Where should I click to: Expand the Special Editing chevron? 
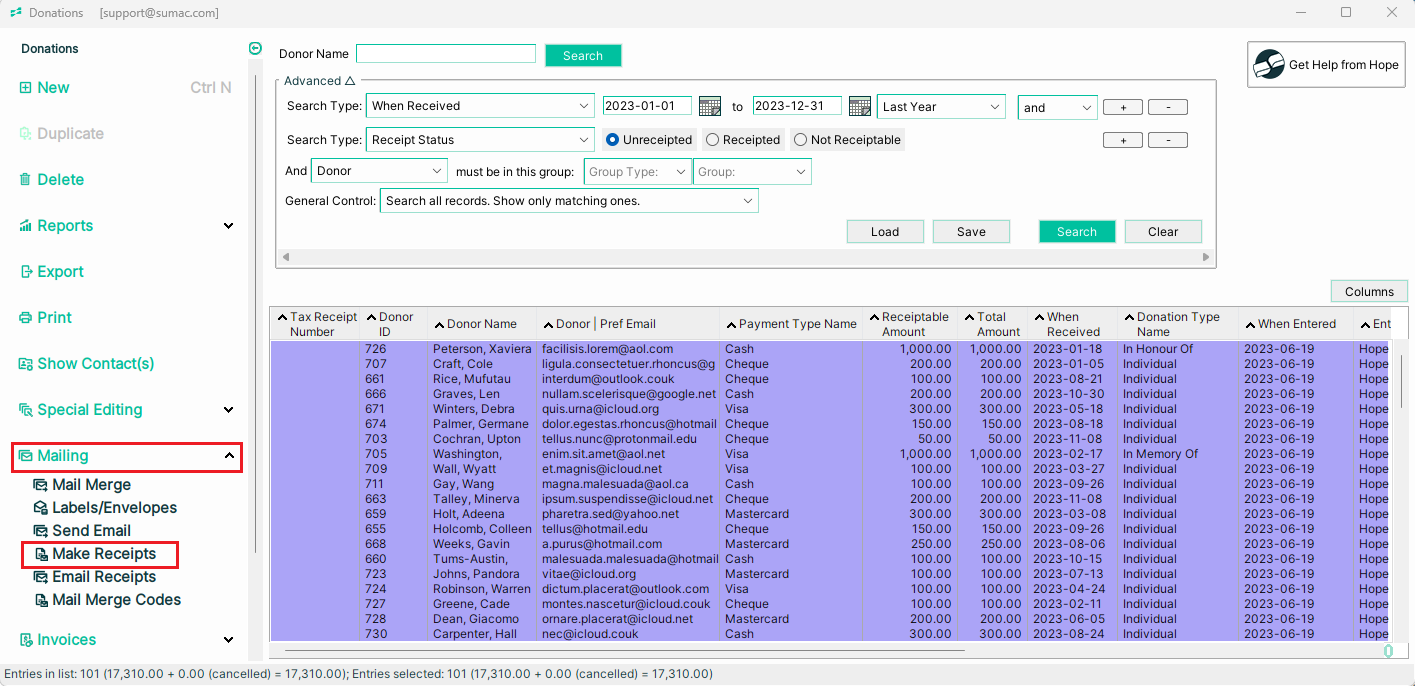point(229,410)
